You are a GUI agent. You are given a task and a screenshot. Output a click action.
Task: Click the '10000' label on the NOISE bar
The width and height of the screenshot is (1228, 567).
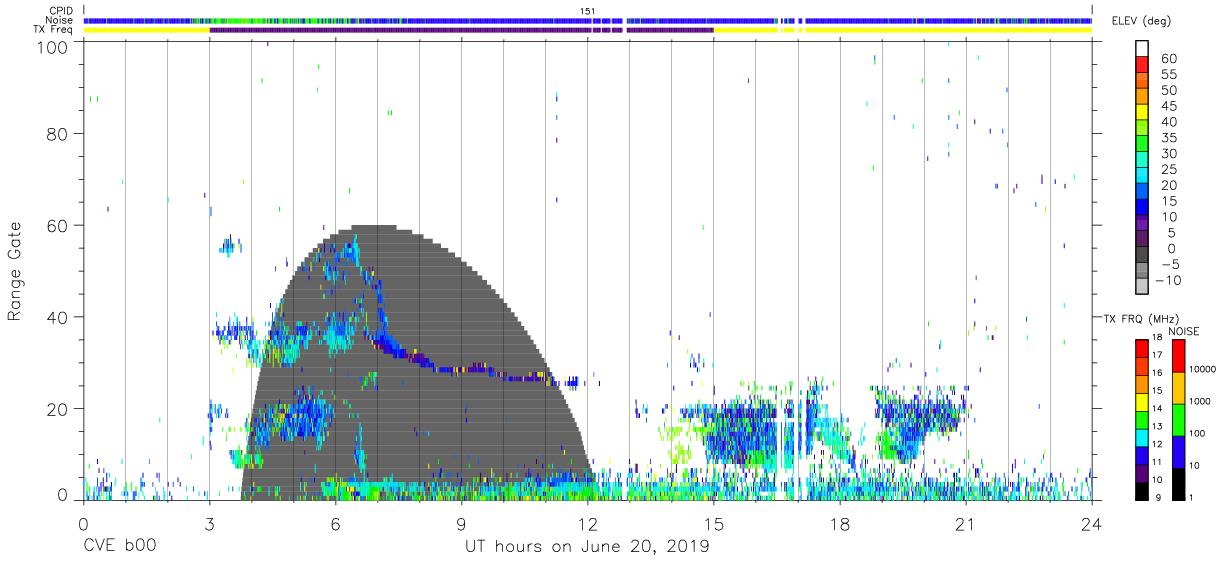click(x=1202, y=370)
